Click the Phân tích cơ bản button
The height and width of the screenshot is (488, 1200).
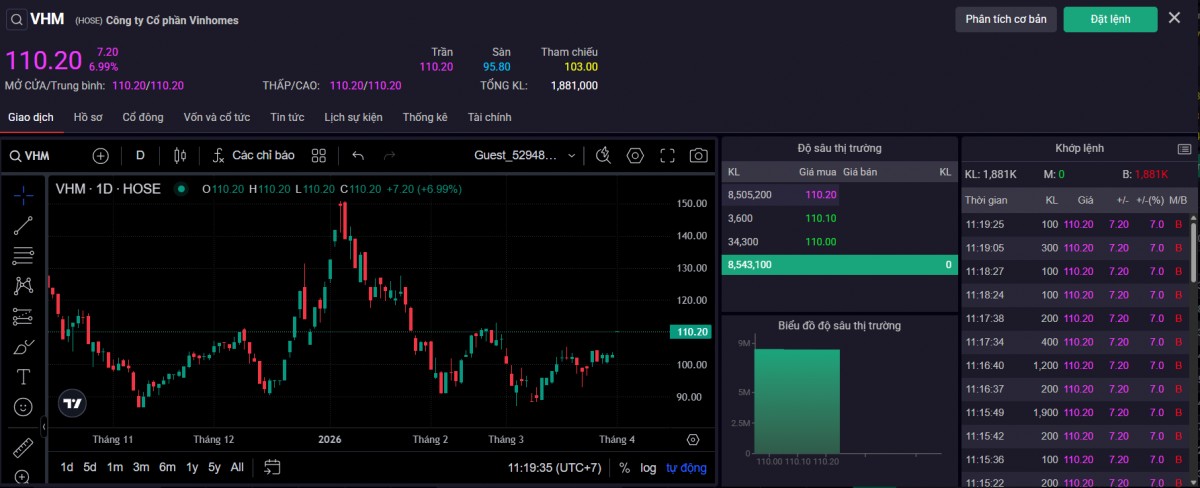pos(1006,19)
